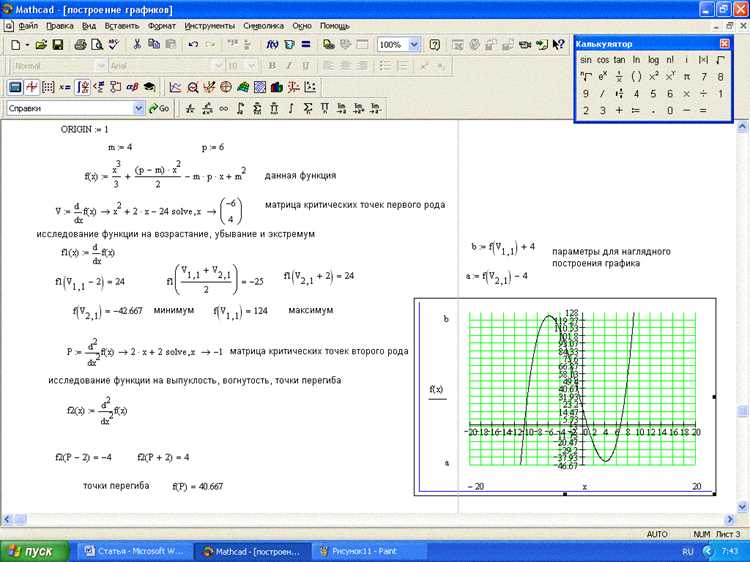
Task: Copy the selection using the Copy icon
Action: click(154, 44)
